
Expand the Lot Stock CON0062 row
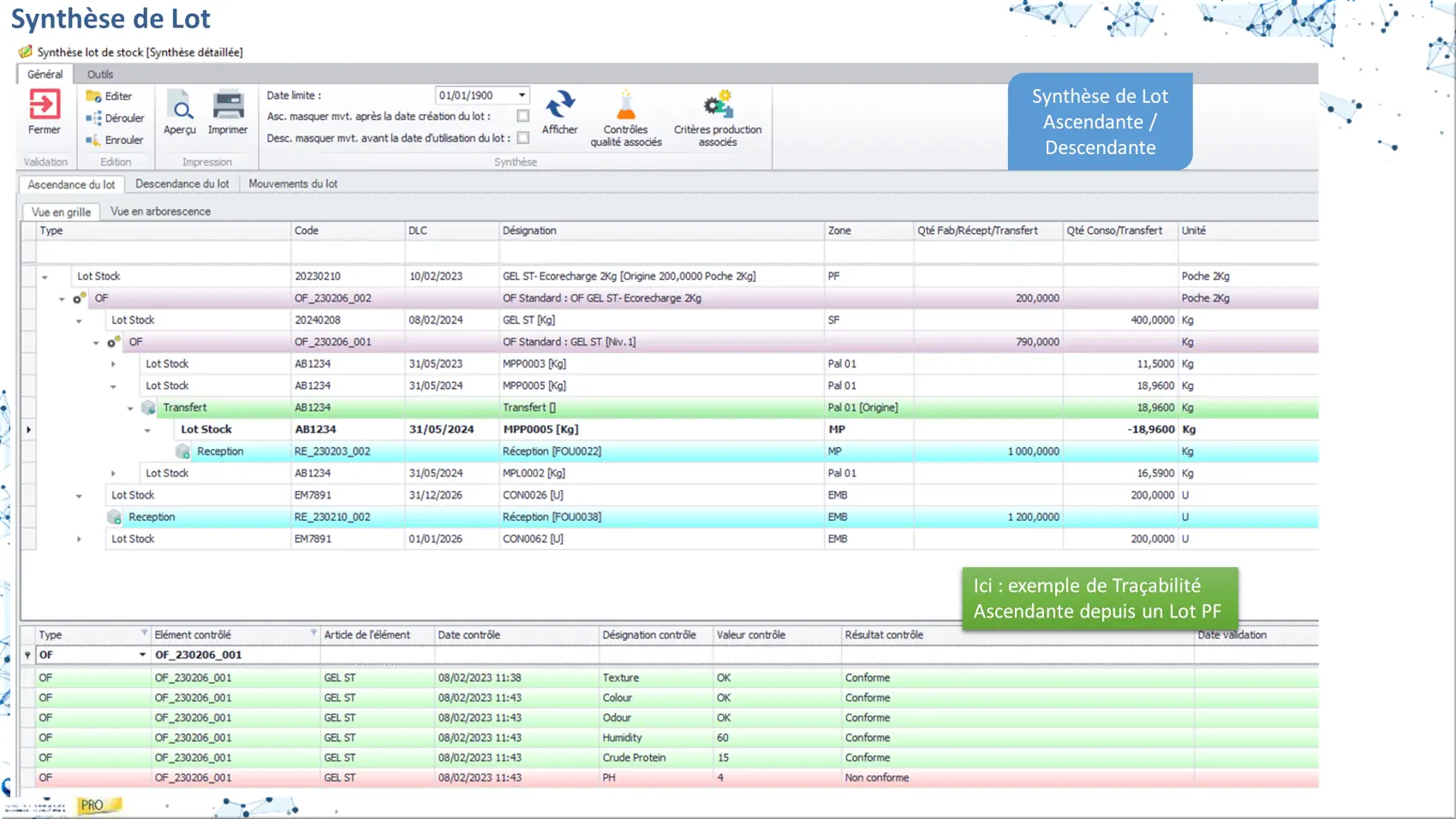click(x=79, y=539)
